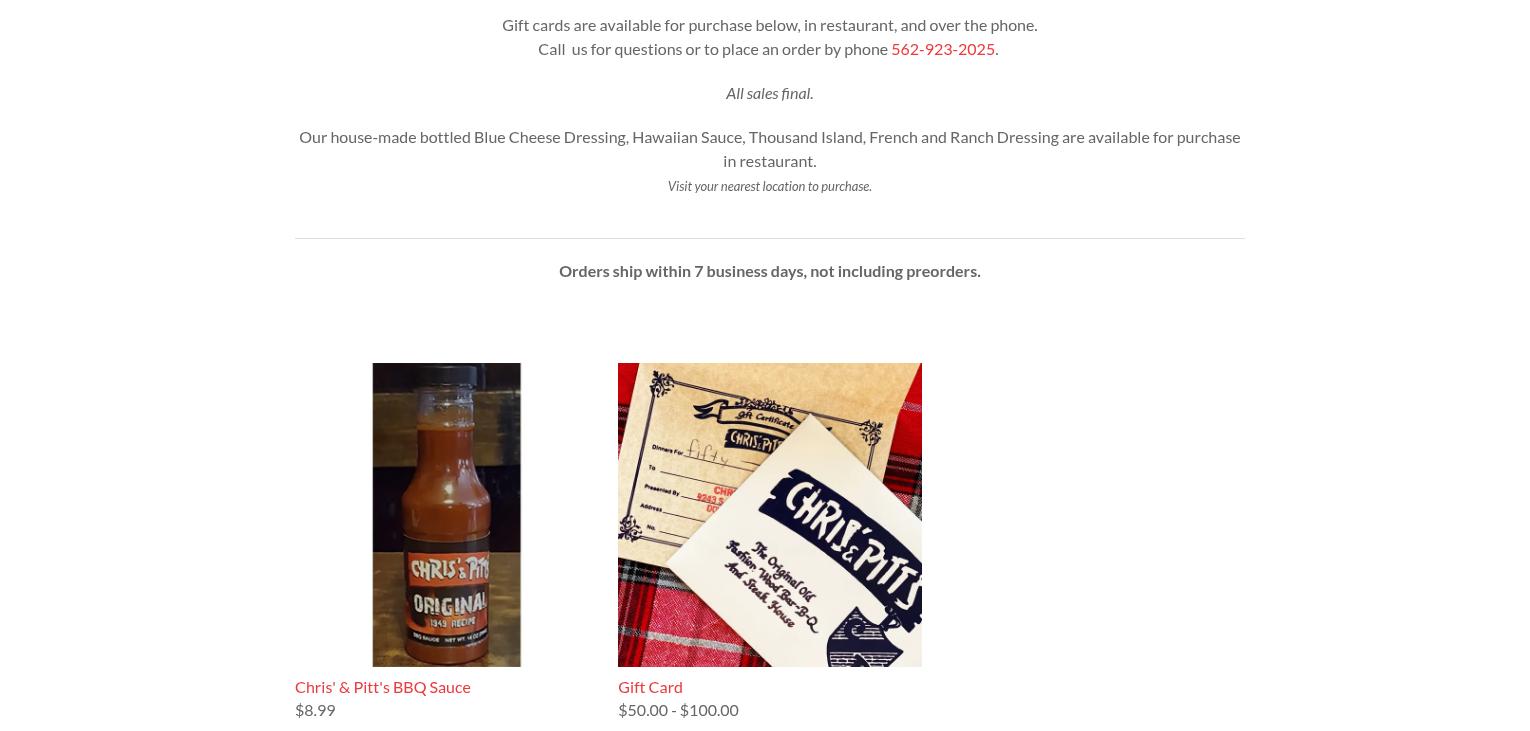Open the Gift Card product image
The height and width of the screenshot is (731, 1530).
770,515
